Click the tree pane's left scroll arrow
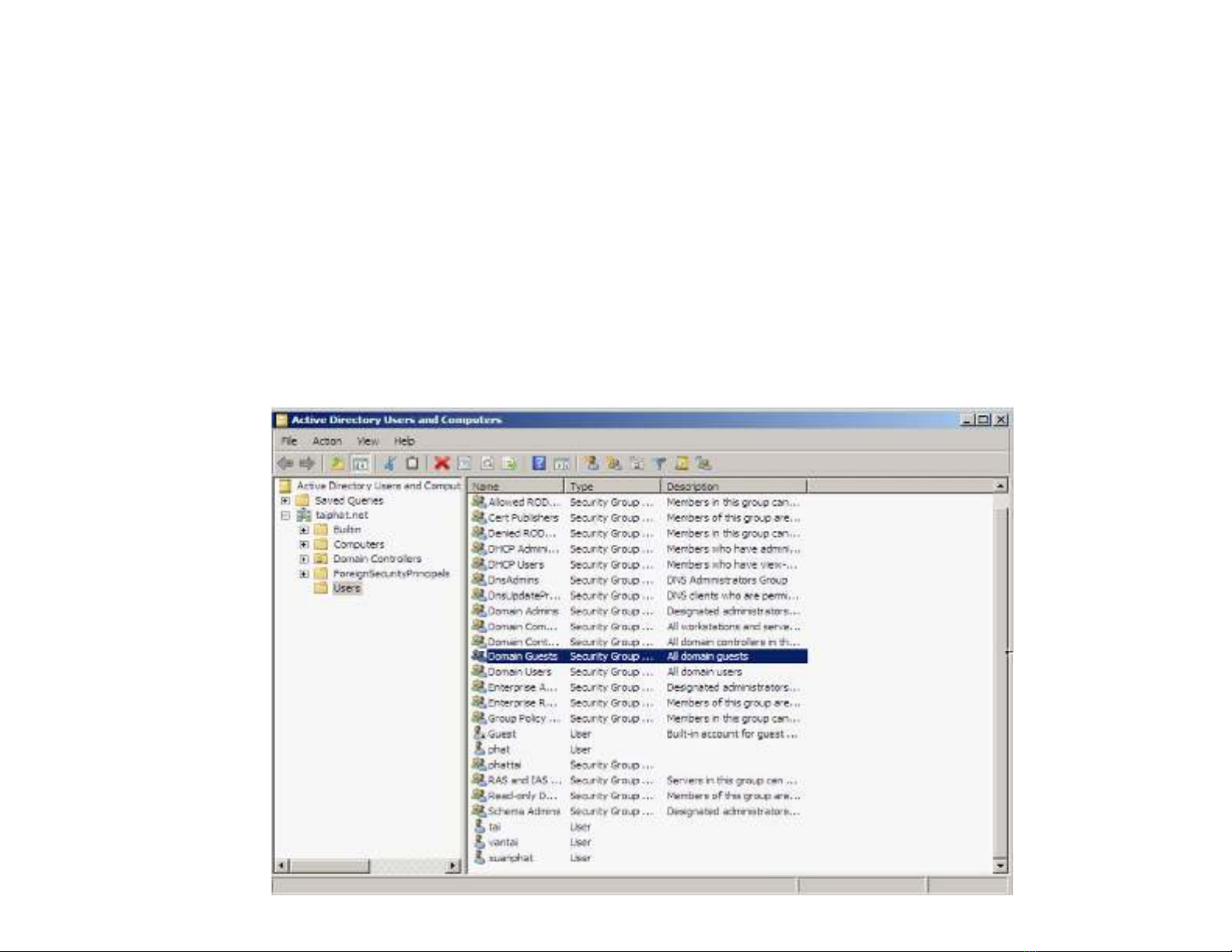This screenshot has height=952, width=1232. (x=282, y=866)
